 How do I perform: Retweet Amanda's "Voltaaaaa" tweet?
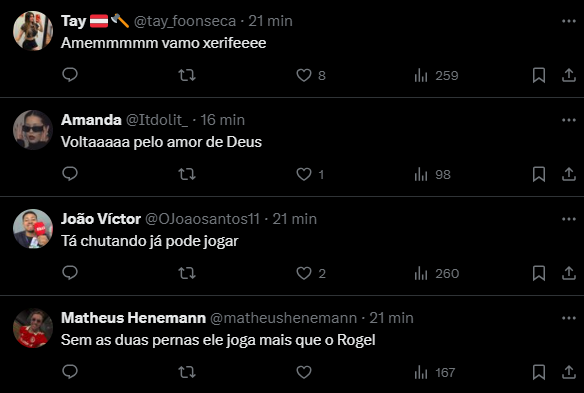187,174
